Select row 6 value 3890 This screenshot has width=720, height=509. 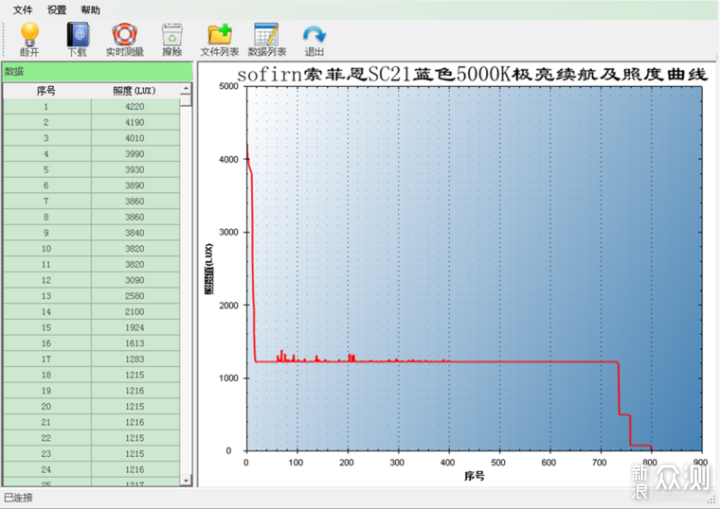135,186
